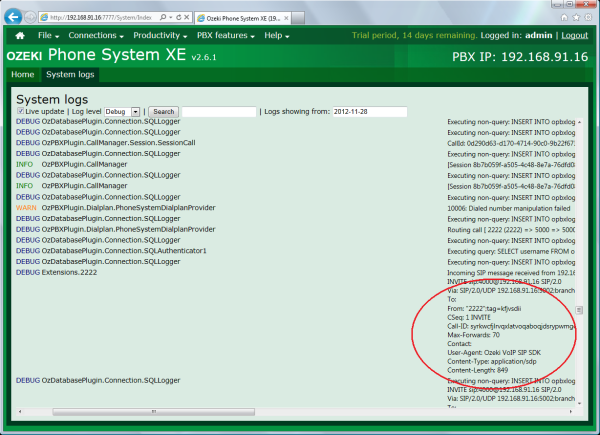Click the 'Executing query: SELECT username' message

point(511,252)
